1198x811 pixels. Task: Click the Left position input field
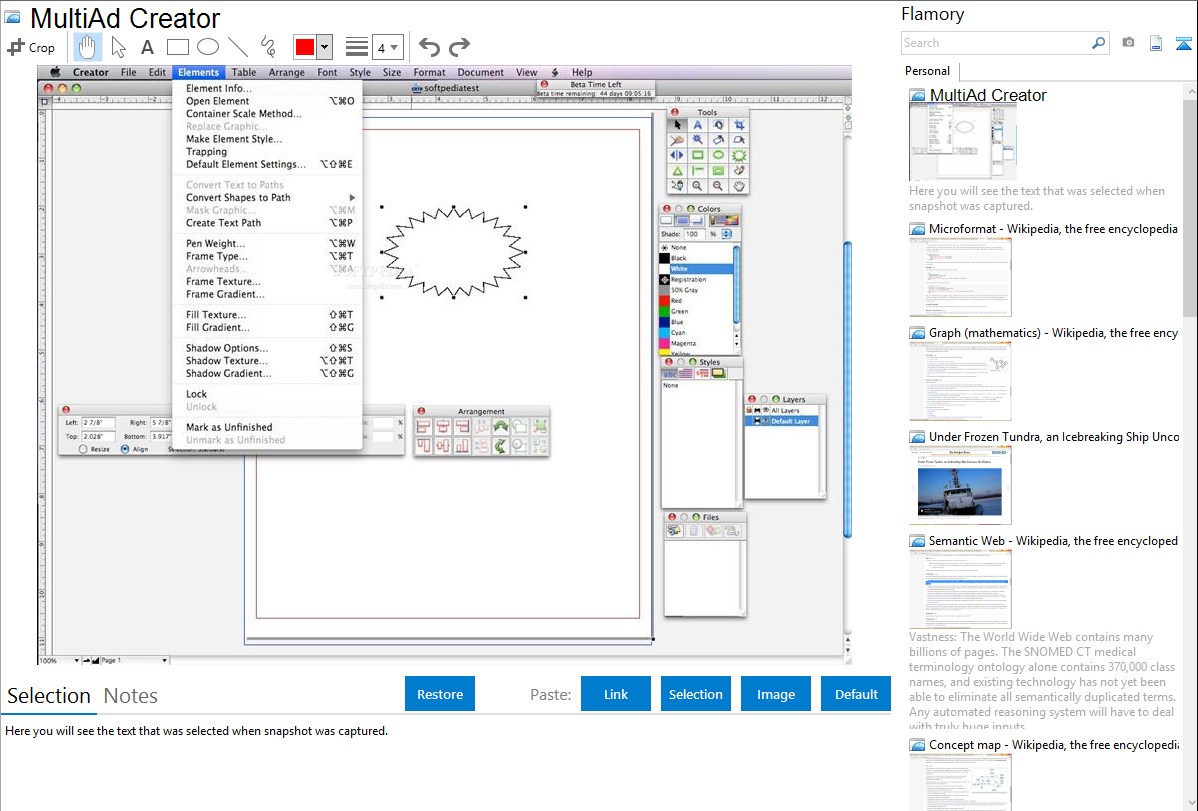[98, 423]
